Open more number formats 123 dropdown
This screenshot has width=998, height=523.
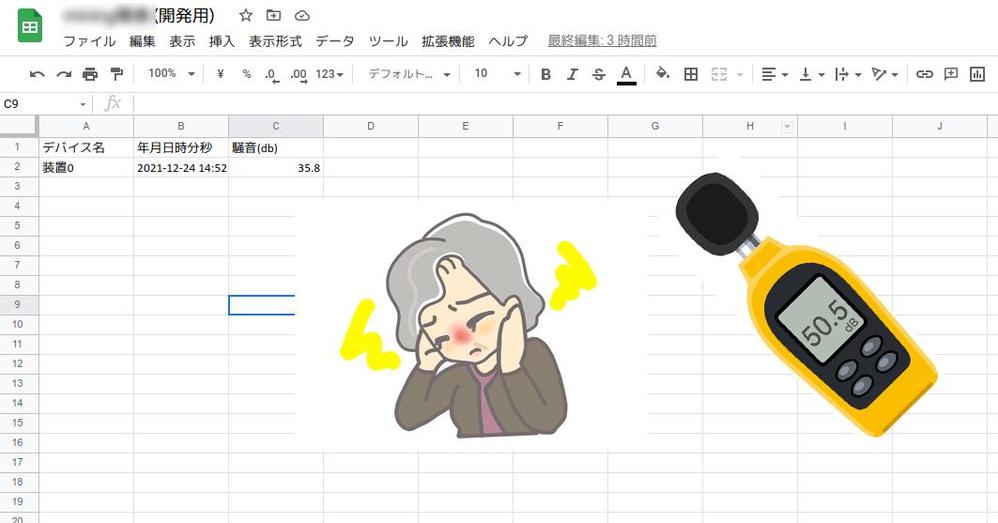pos(330,74)
